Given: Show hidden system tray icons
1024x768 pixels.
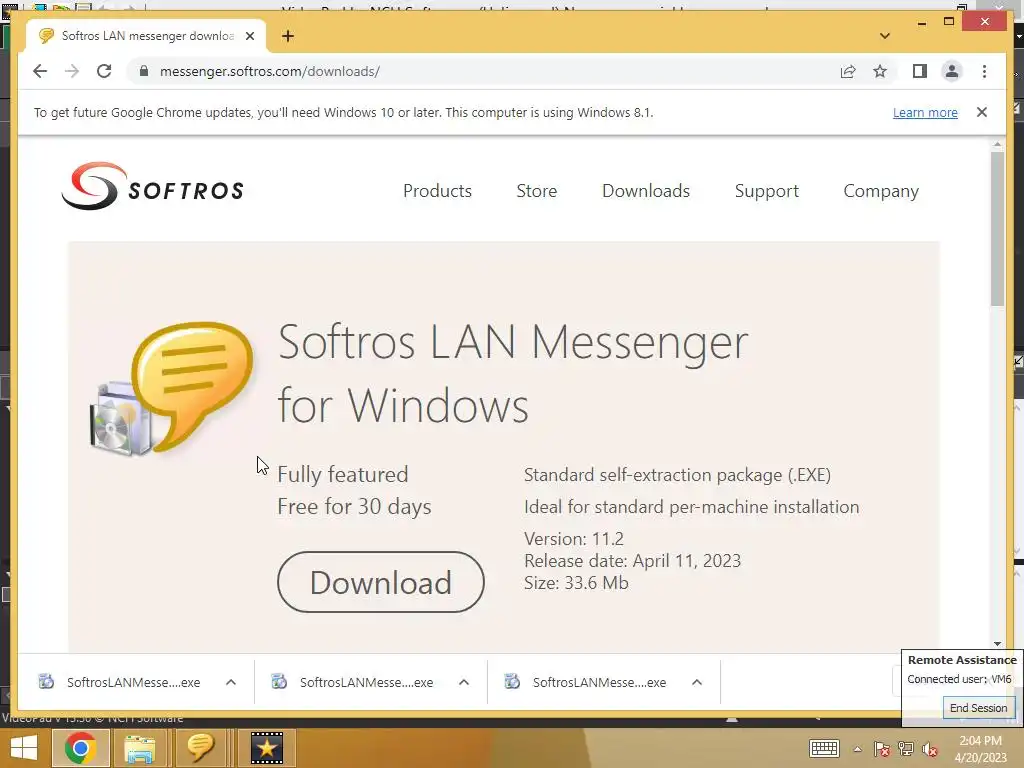Looking at the screenshot, I should 857,749.
